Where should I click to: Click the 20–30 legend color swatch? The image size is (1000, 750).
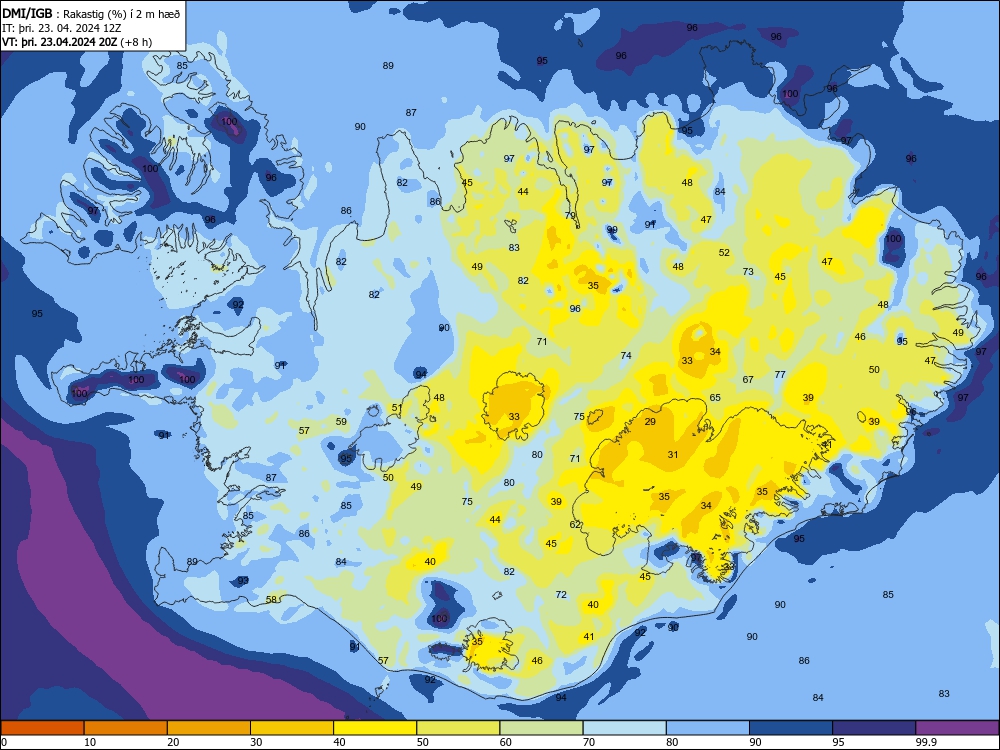209,728
